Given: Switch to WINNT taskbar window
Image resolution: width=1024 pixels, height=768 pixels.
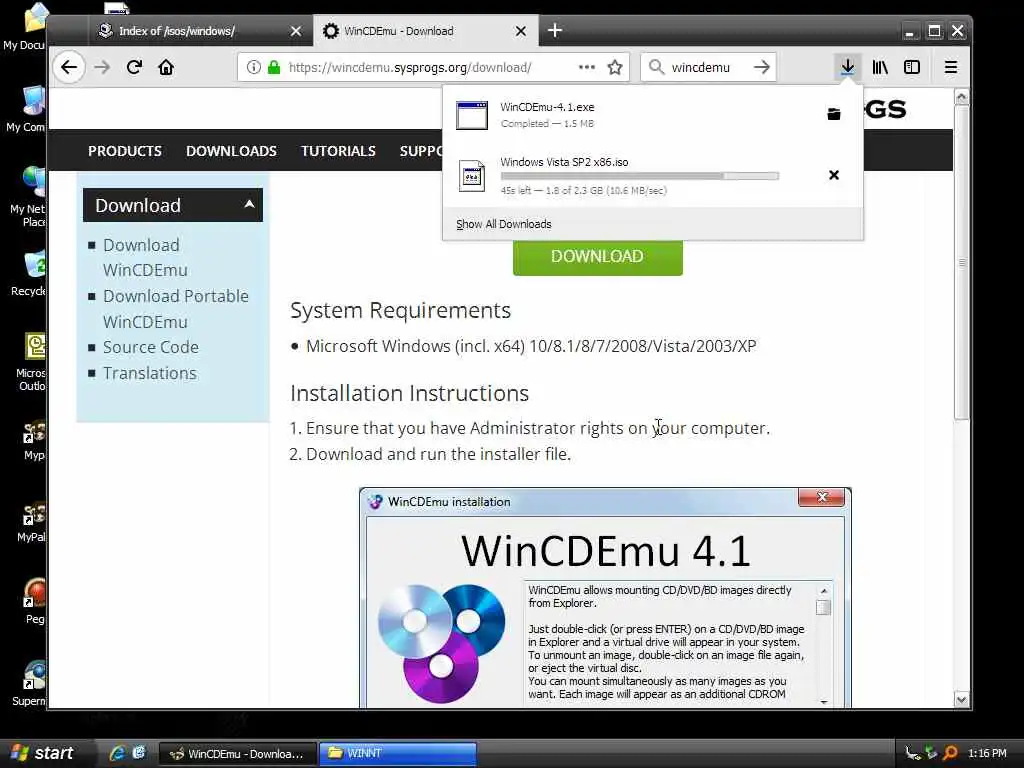Looking at the screenshot, I should tap(397, 753).
